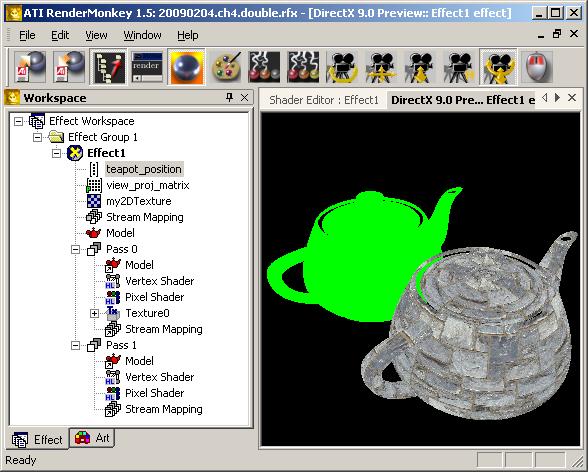This screenshot has width=588, height=472.
Task: Toggle the Workspace panel pin
Action: coord(230,97)
